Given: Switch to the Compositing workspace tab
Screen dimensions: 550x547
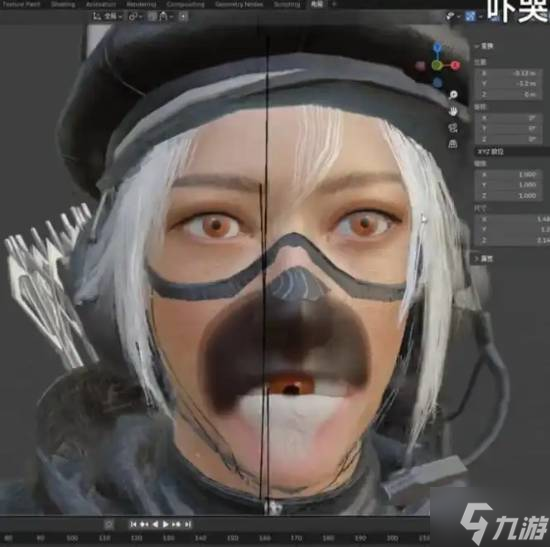Looking at the screenshot, I should (x=186, y=5).
